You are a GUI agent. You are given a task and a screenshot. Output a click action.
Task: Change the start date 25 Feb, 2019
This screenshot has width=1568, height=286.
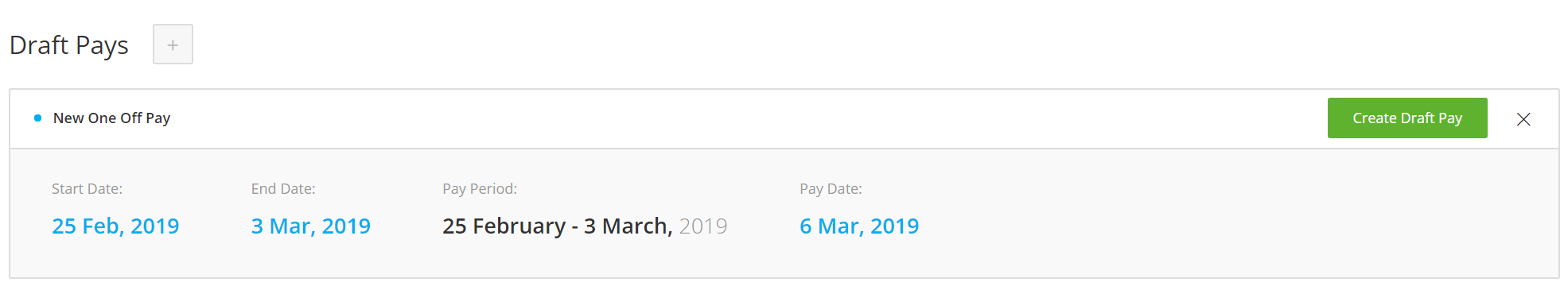click(115, 226)
